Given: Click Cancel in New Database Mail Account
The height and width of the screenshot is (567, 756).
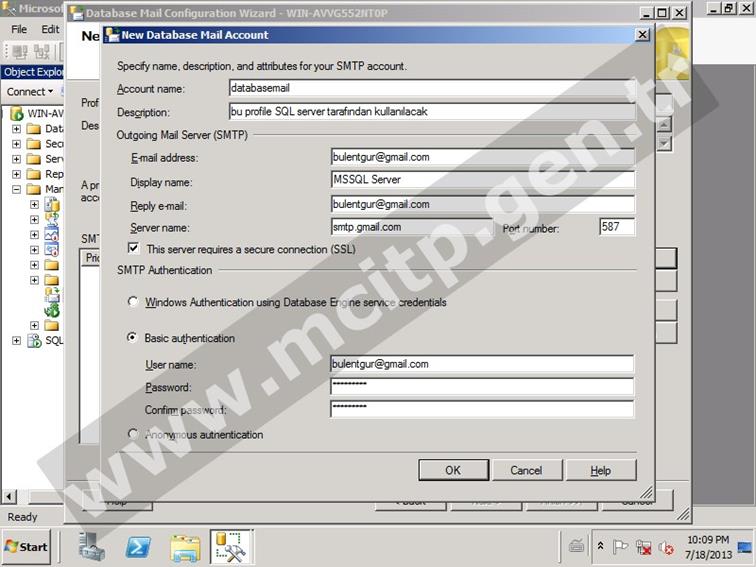Looking at the screenshot, I should [526, 470].
